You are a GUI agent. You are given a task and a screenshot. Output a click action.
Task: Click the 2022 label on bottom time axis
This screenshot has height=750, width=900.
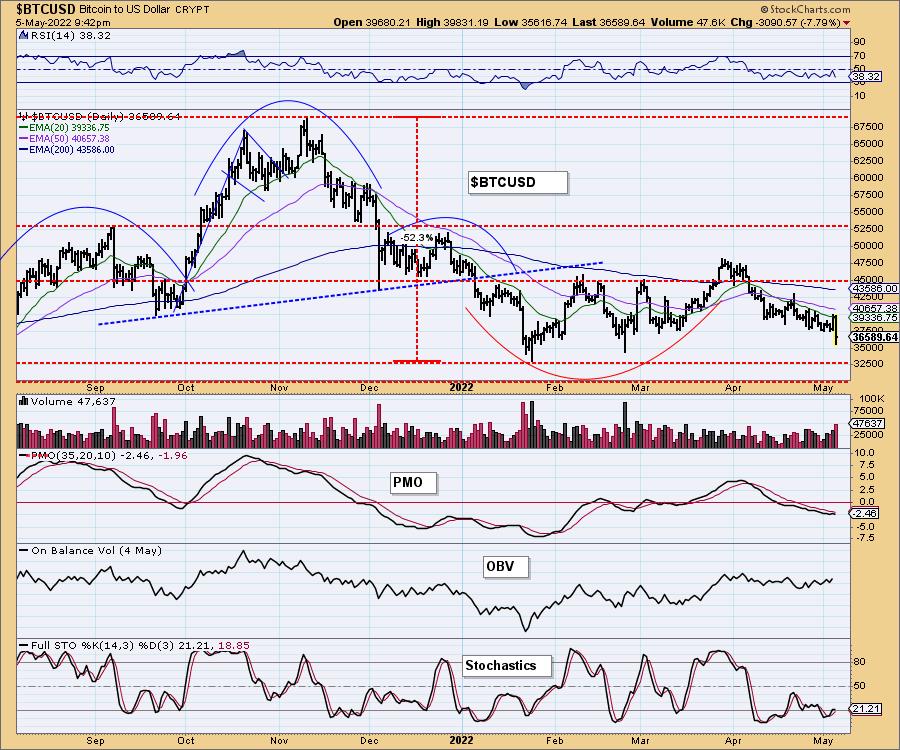coord(461,740)
